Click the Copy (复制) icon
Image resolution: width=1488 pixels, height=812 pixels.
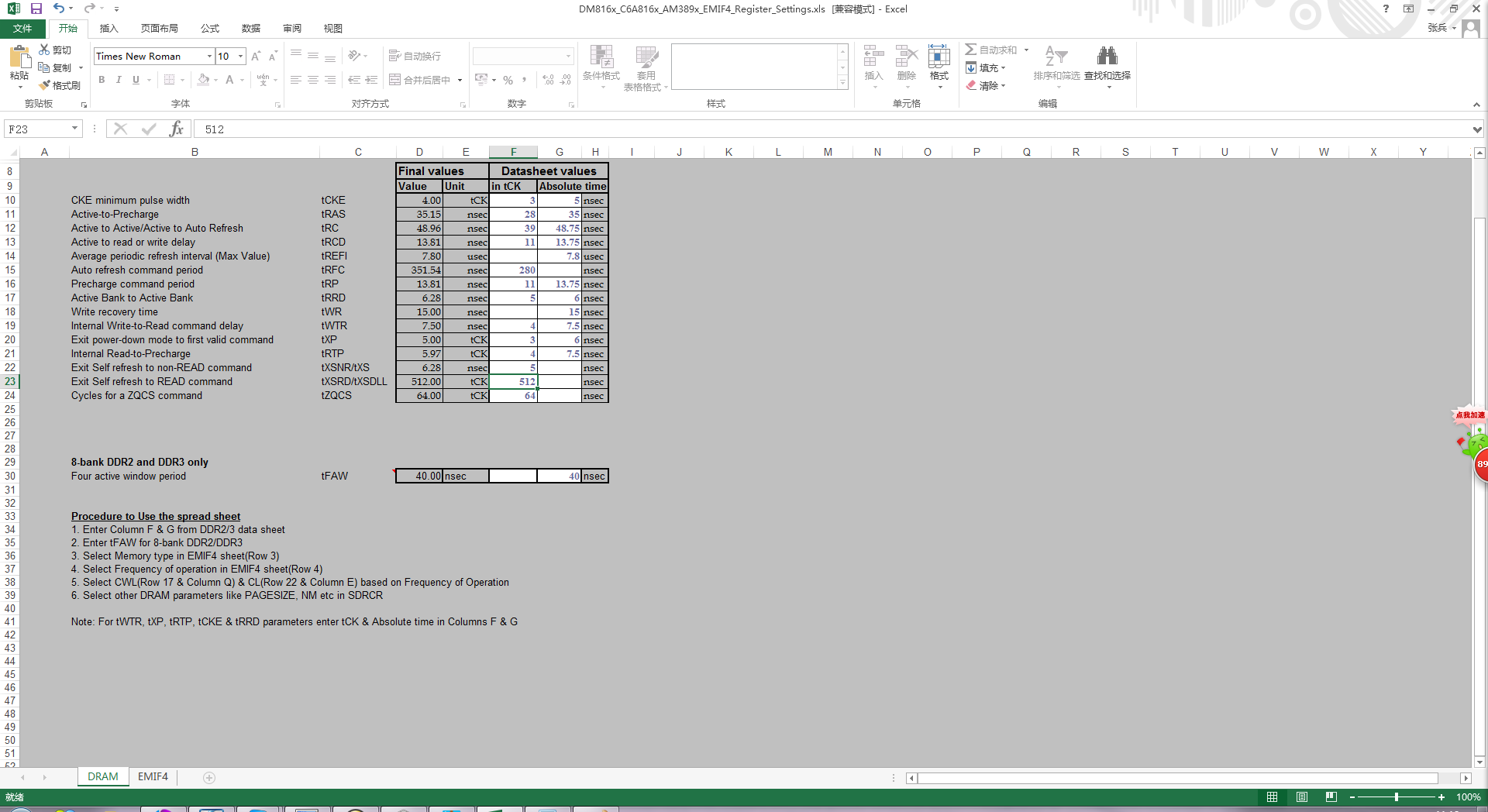44,67
